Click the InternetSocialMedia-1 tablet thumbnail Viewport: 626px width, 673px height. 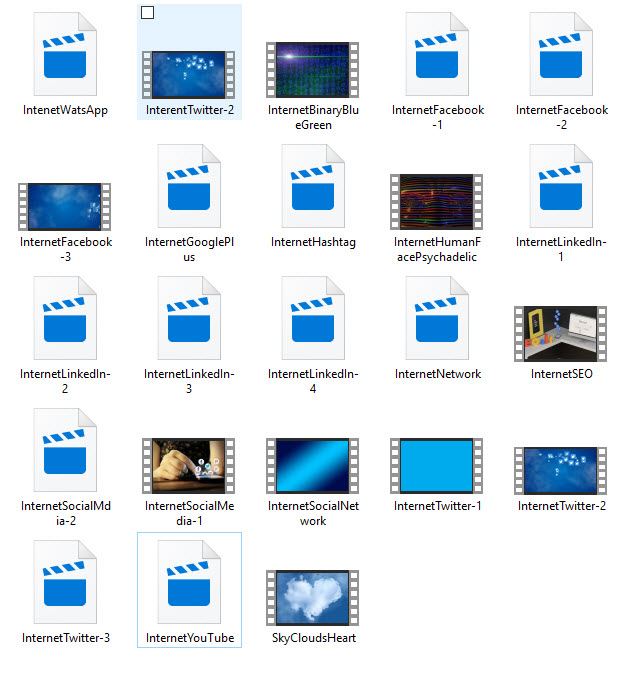(189, 465)
